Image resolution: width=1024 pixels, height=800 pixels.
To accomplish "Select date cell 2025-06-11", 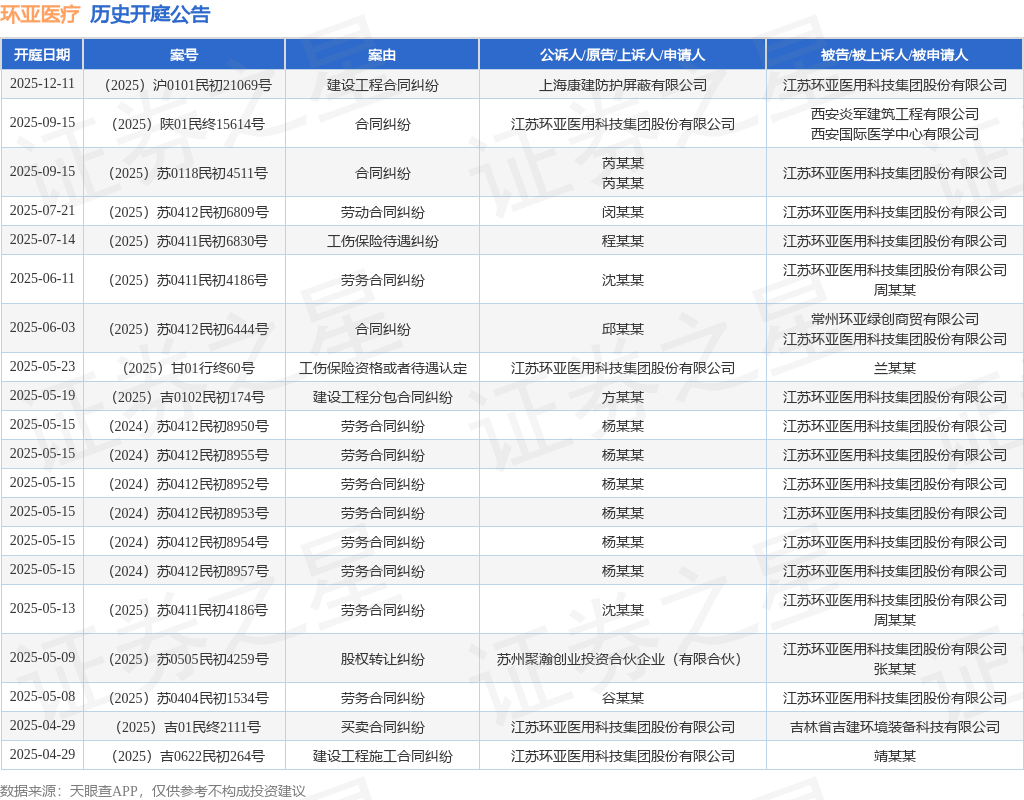I will [42, 278].
